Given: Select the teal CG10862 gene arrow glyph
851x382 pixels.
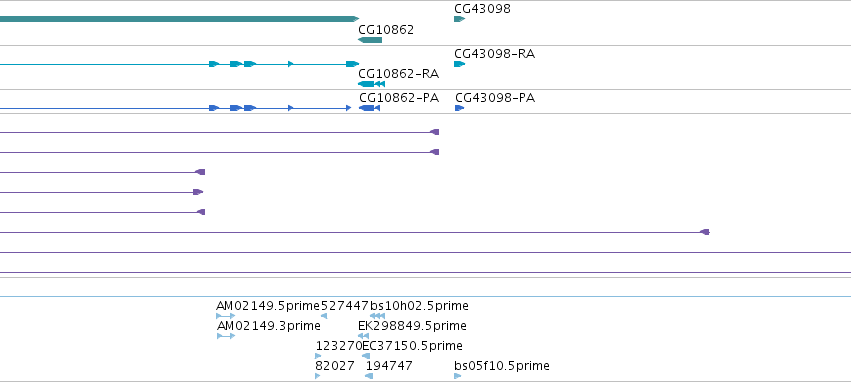Looking at the screenshot, I should tap(370, 40).
